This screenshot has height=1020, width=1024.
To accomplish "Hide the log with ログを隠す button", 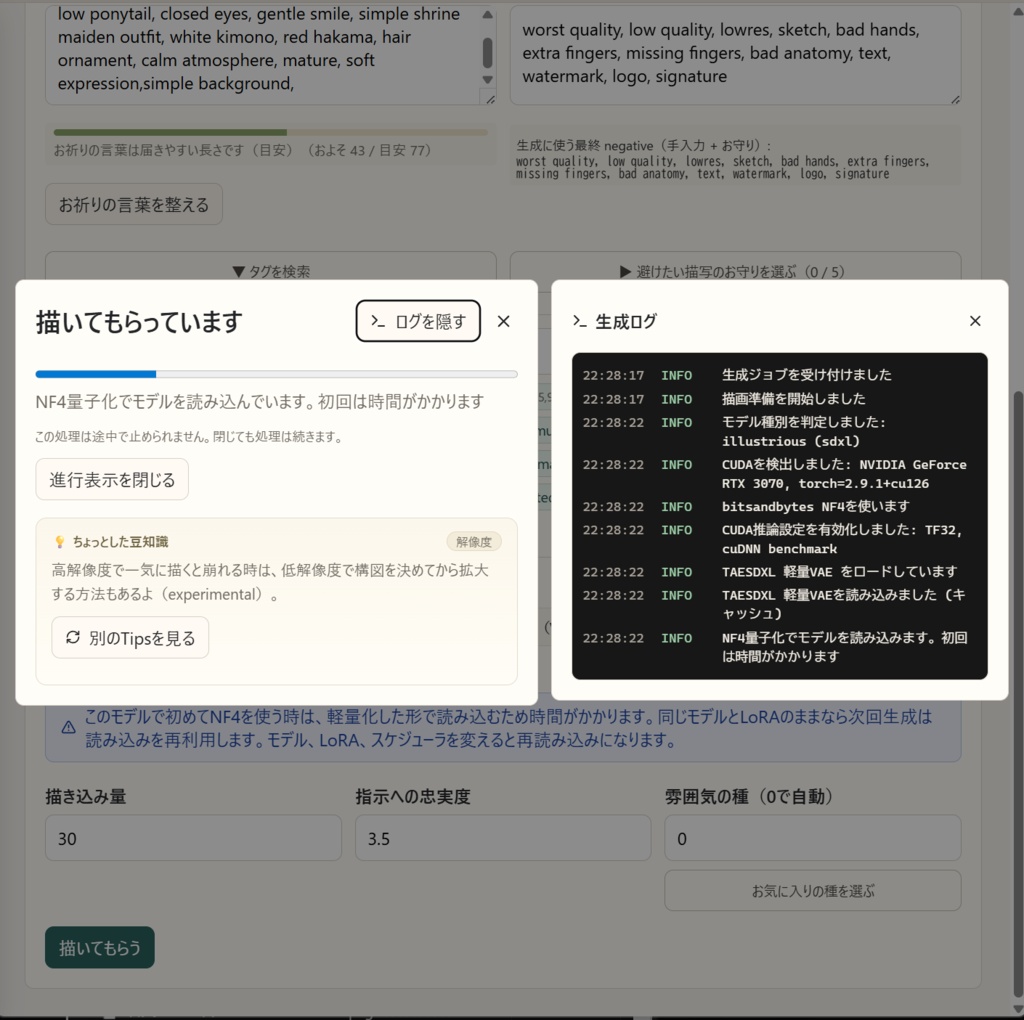I will click(418, 321).
